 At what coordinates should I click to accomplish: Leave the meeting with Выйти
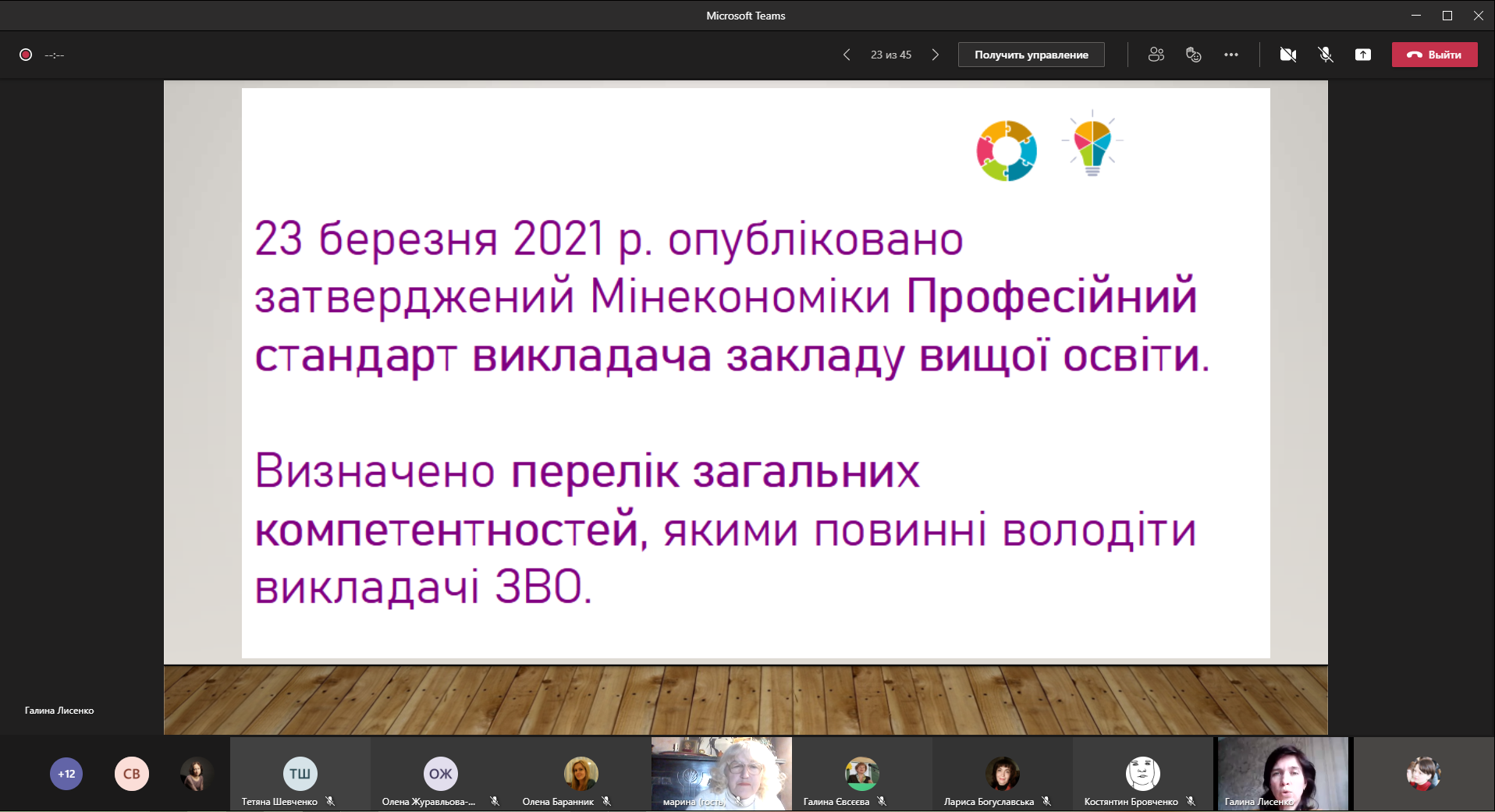pos(1434,55)
